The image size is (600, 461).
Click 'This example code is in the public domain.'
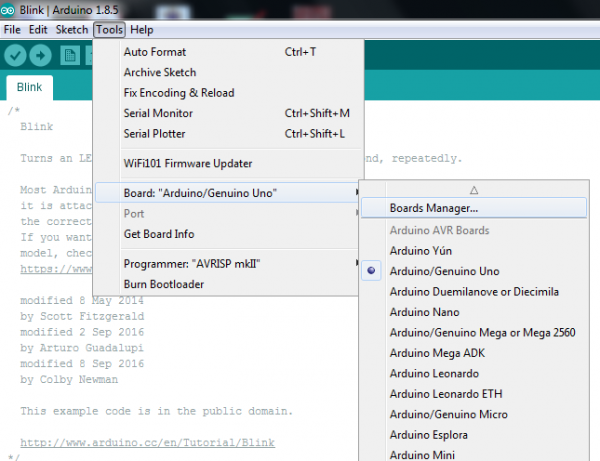(x=157, y=411)
